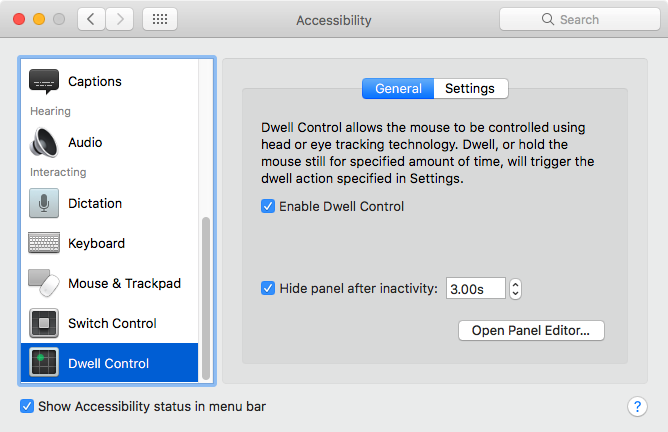Show all preferences grid button
The height and width of the screenshot is (432, 668).
tap(161, 19)
